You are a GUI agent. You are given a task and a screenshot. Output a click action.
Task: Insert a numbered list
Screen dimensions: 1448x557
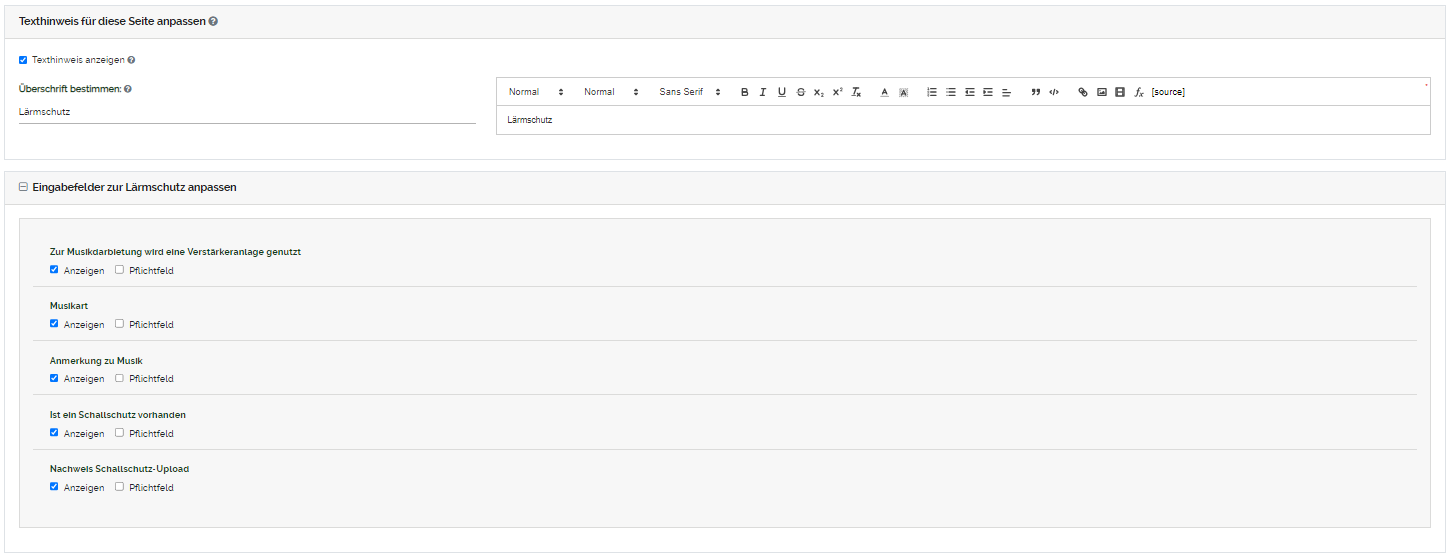(x=932, y=92)
